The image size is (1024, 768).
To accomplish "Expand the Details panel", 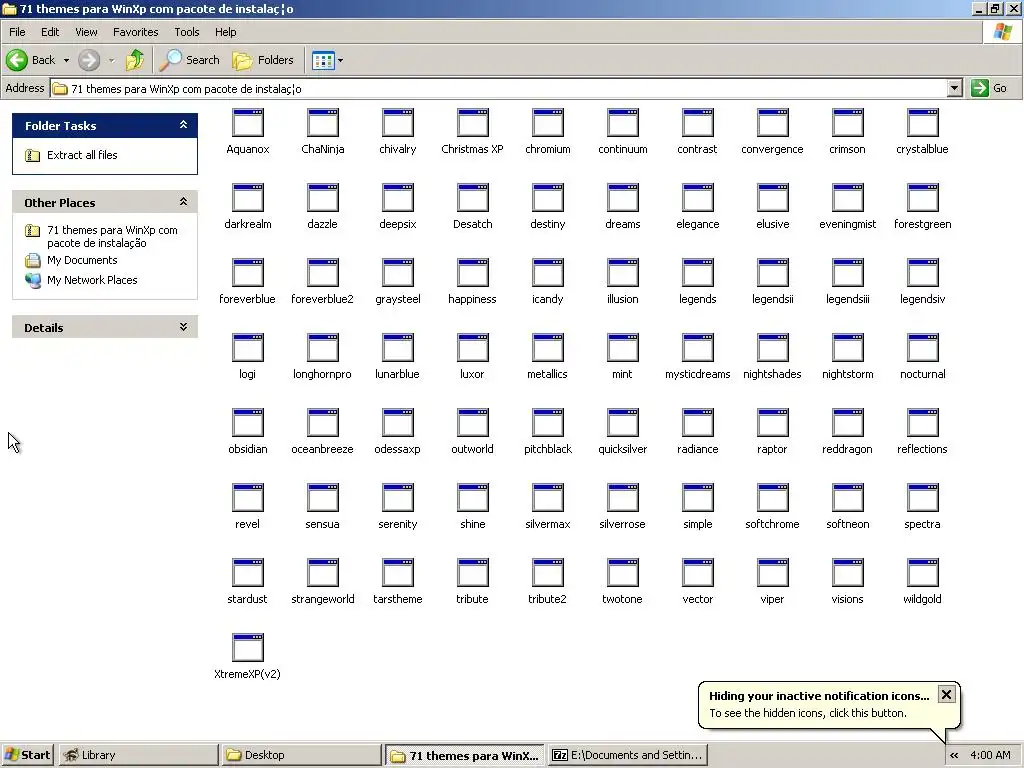I will [184, 327].
